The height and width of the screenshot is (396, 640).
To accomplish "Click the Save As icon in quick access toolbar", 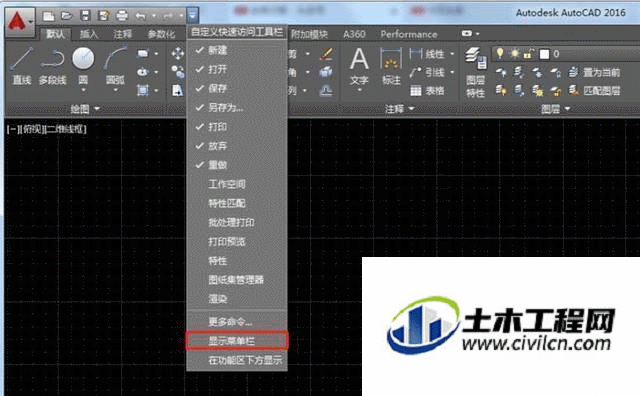I will 104,16.
